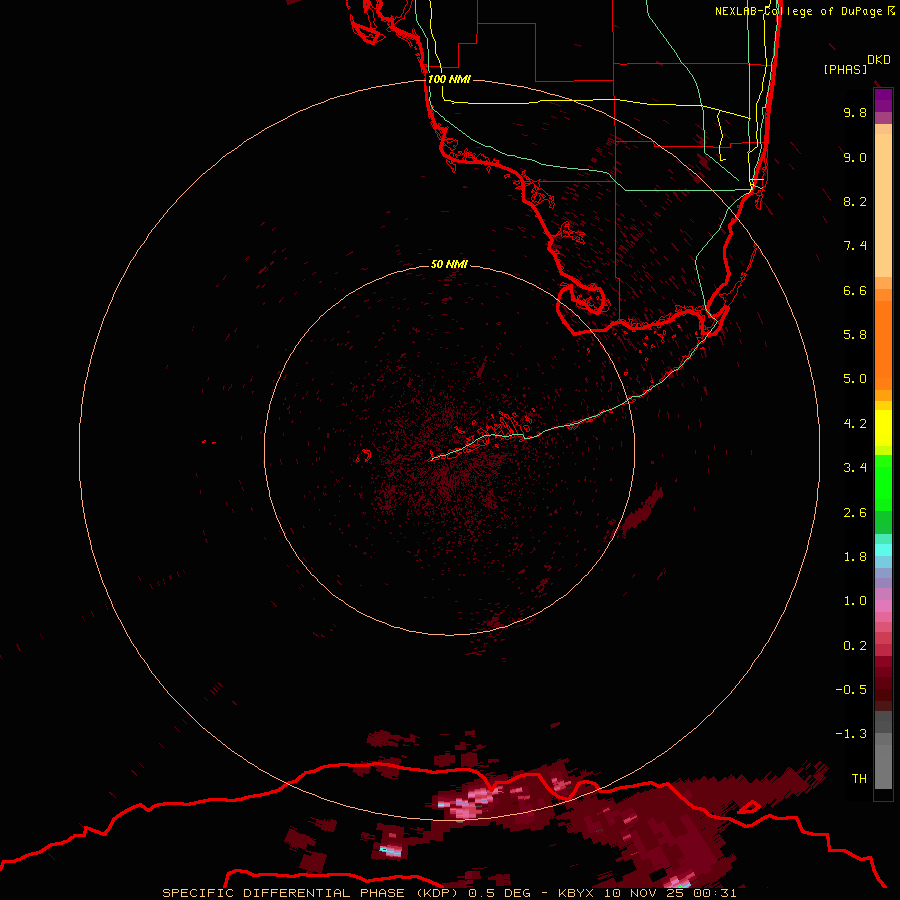Click the 4.2 value on the color scale
Viewport: 900px width, 900px height.
point(855,424)
